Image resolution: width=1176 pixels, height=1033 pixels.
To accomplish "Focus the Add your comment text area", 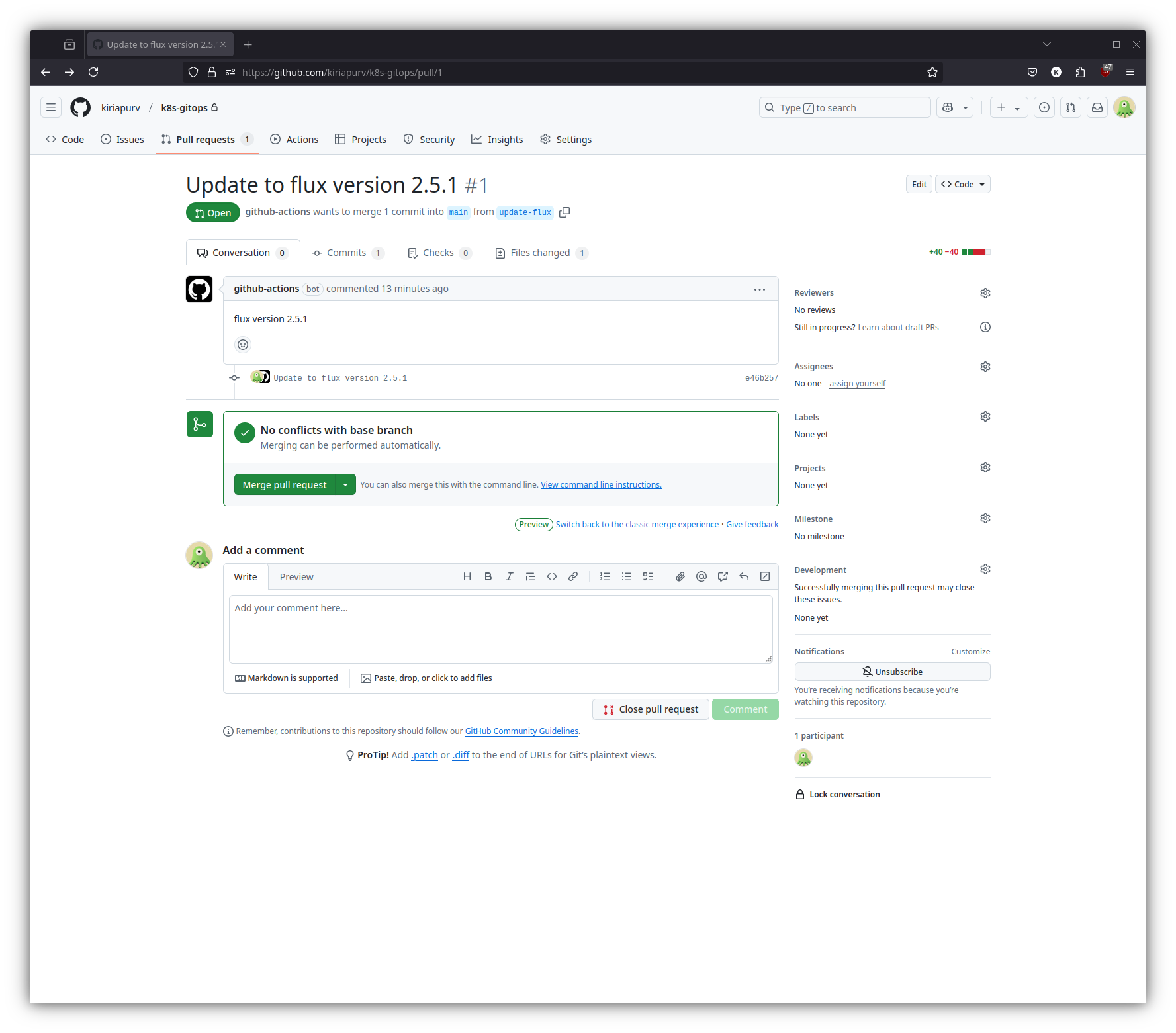I will (x=500, y=629).
